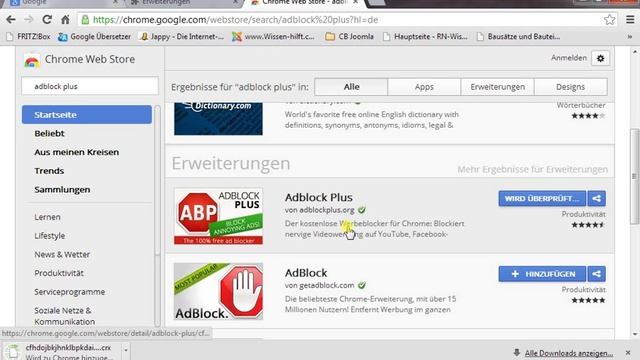Click Anmelden to sign in
The height and width of the screenshot is (360, 640).
pos(569,58)
